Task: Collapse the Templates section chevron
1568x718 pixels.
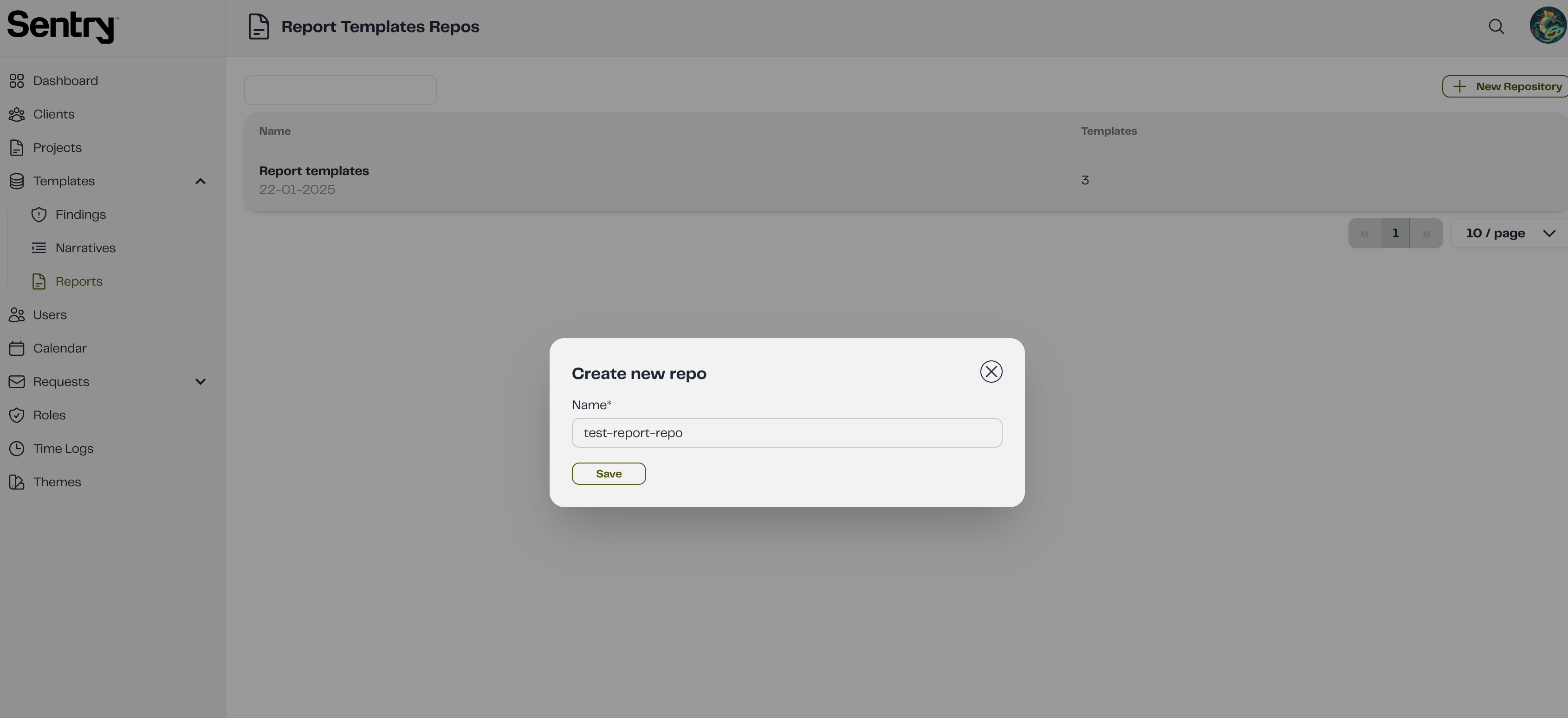Action: pos(200,182)
